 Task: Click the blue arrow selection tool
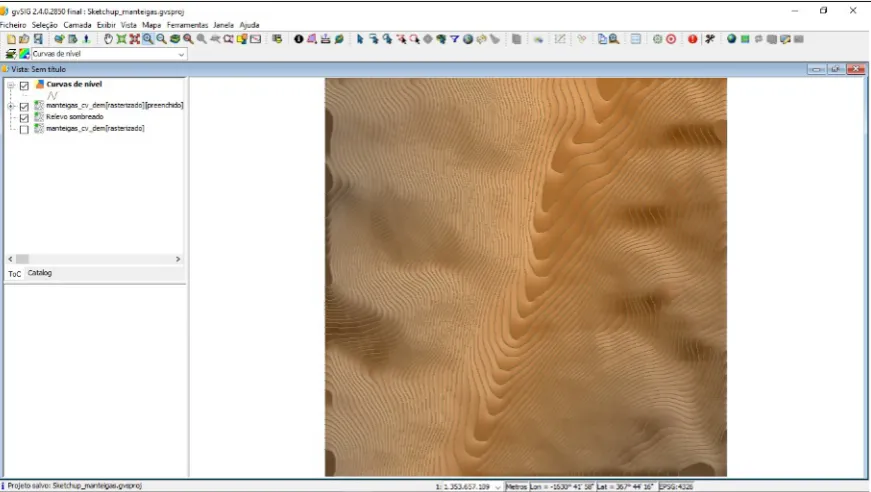point(360,39)
